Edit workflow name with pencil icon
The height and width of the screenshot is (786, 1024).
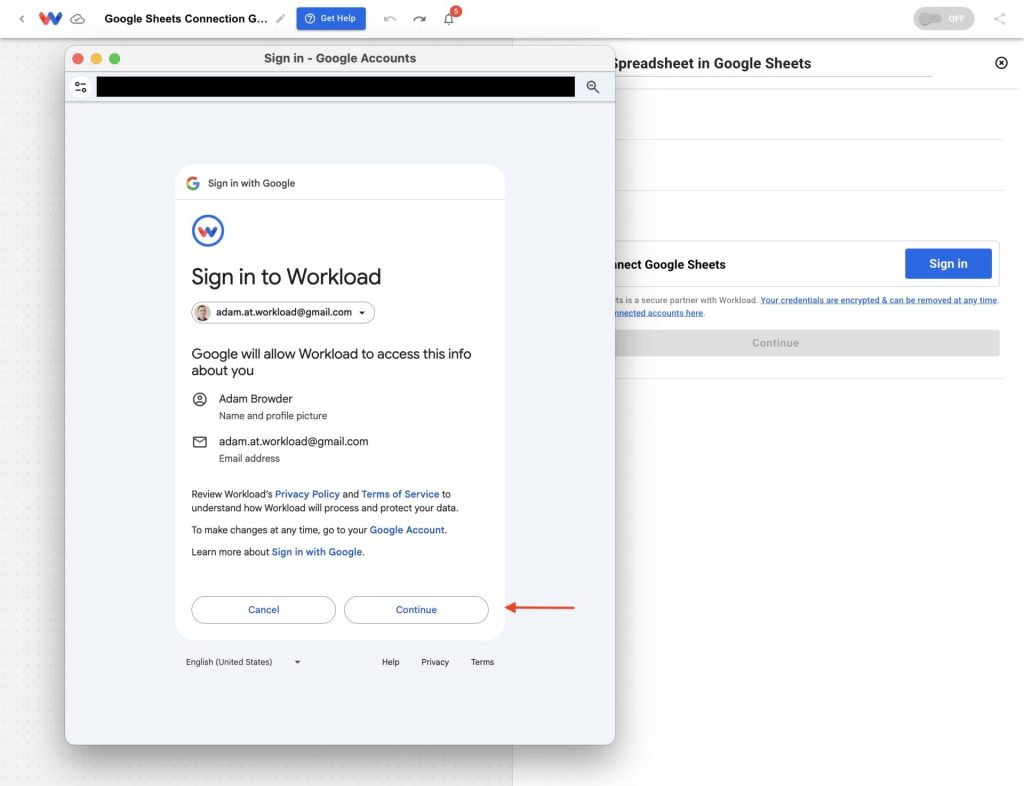(280, 19)
